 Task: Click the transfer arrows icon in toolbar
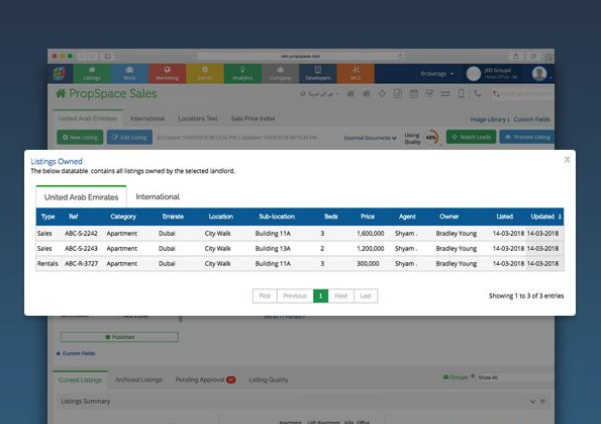point(445,94)
